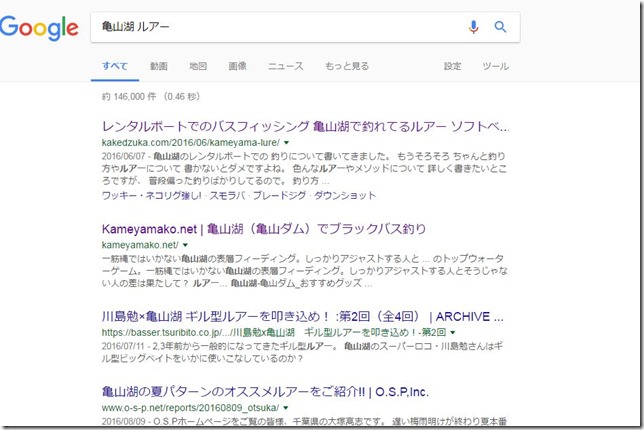
Task: Expand dropdown arrow next to www.o-s-p.net URL
Action: [285, 408]
